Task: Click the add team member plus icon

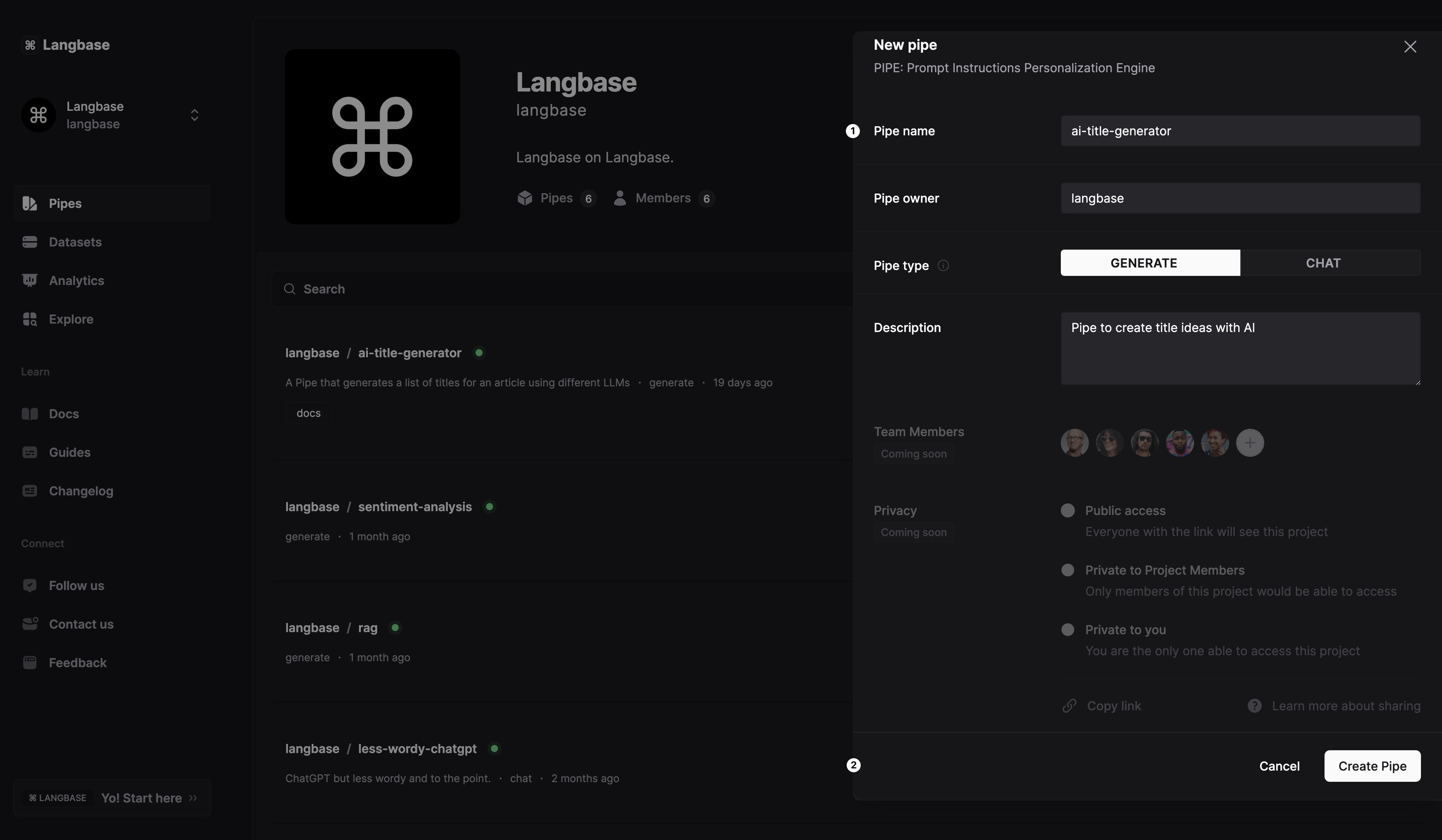Action: (x=1250, y=443)
